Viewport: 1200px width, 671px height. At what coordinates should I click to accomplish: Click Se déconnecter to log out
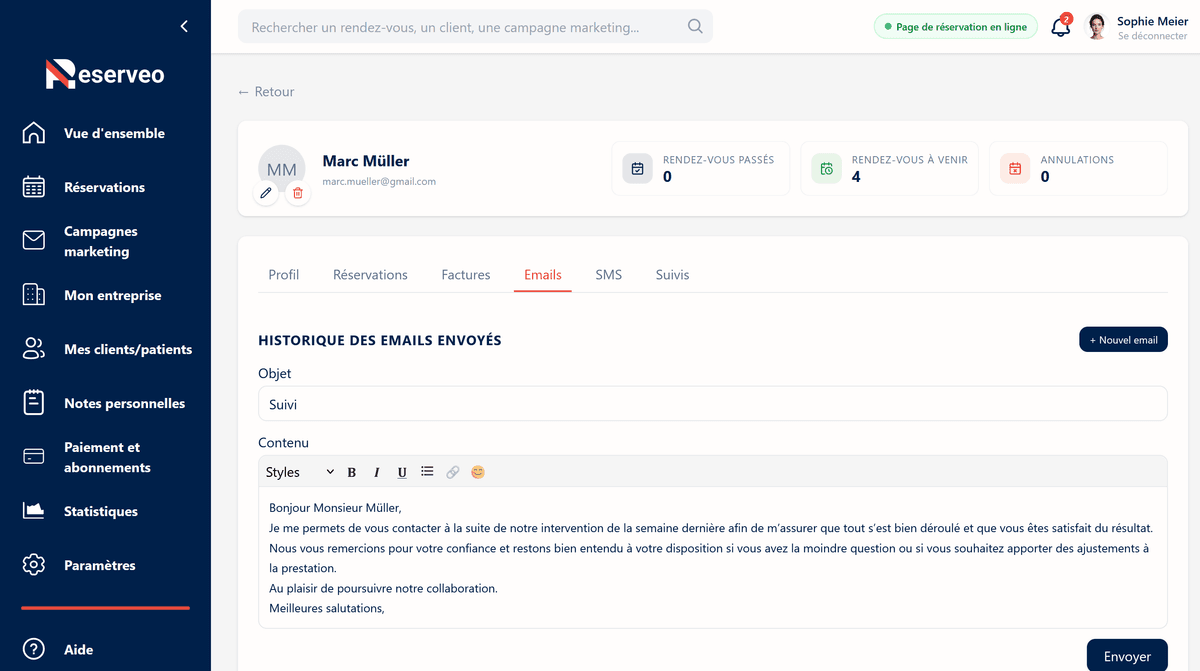[1152, 36]
